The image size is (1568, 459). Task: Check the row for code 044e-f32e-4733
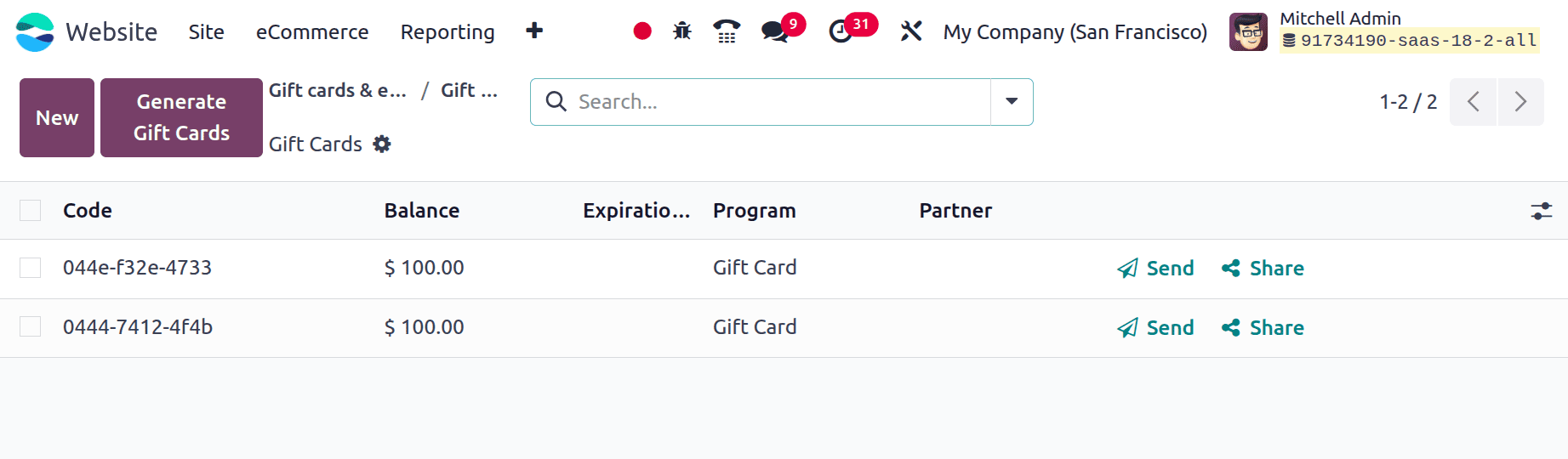(x=31, y=268)
